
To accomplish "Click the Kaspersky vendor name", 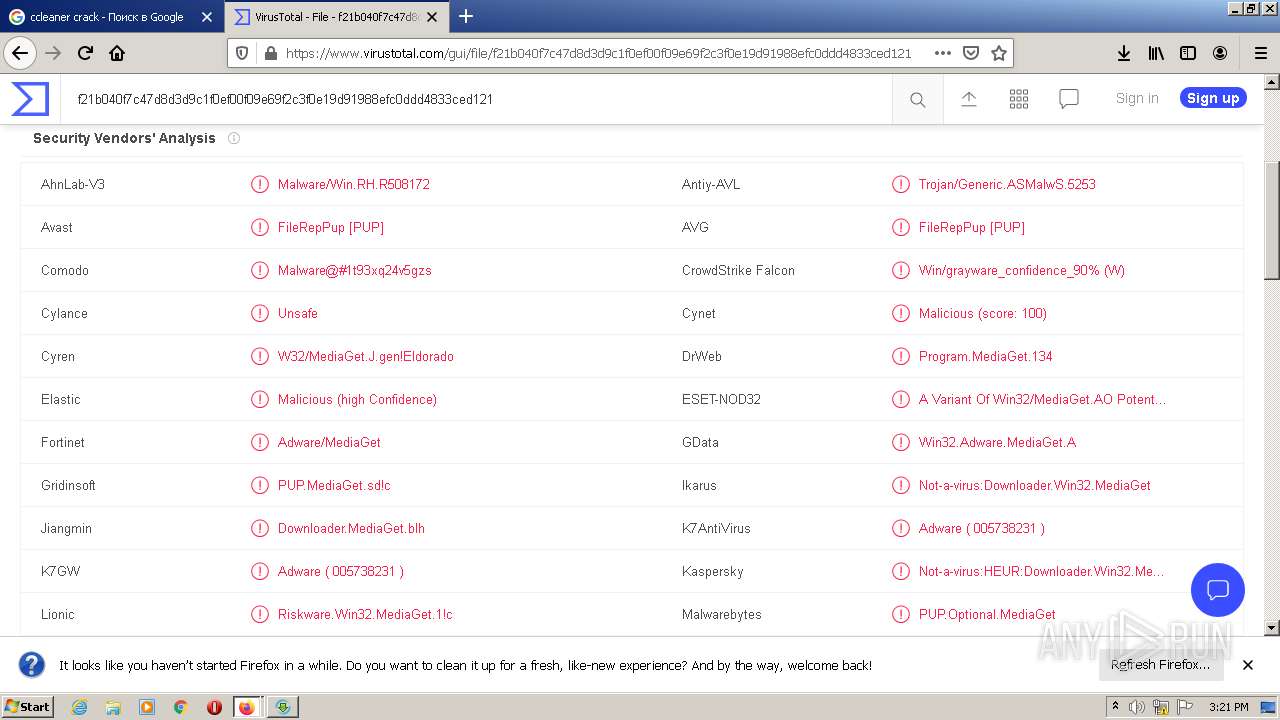I will pos(712,571).
